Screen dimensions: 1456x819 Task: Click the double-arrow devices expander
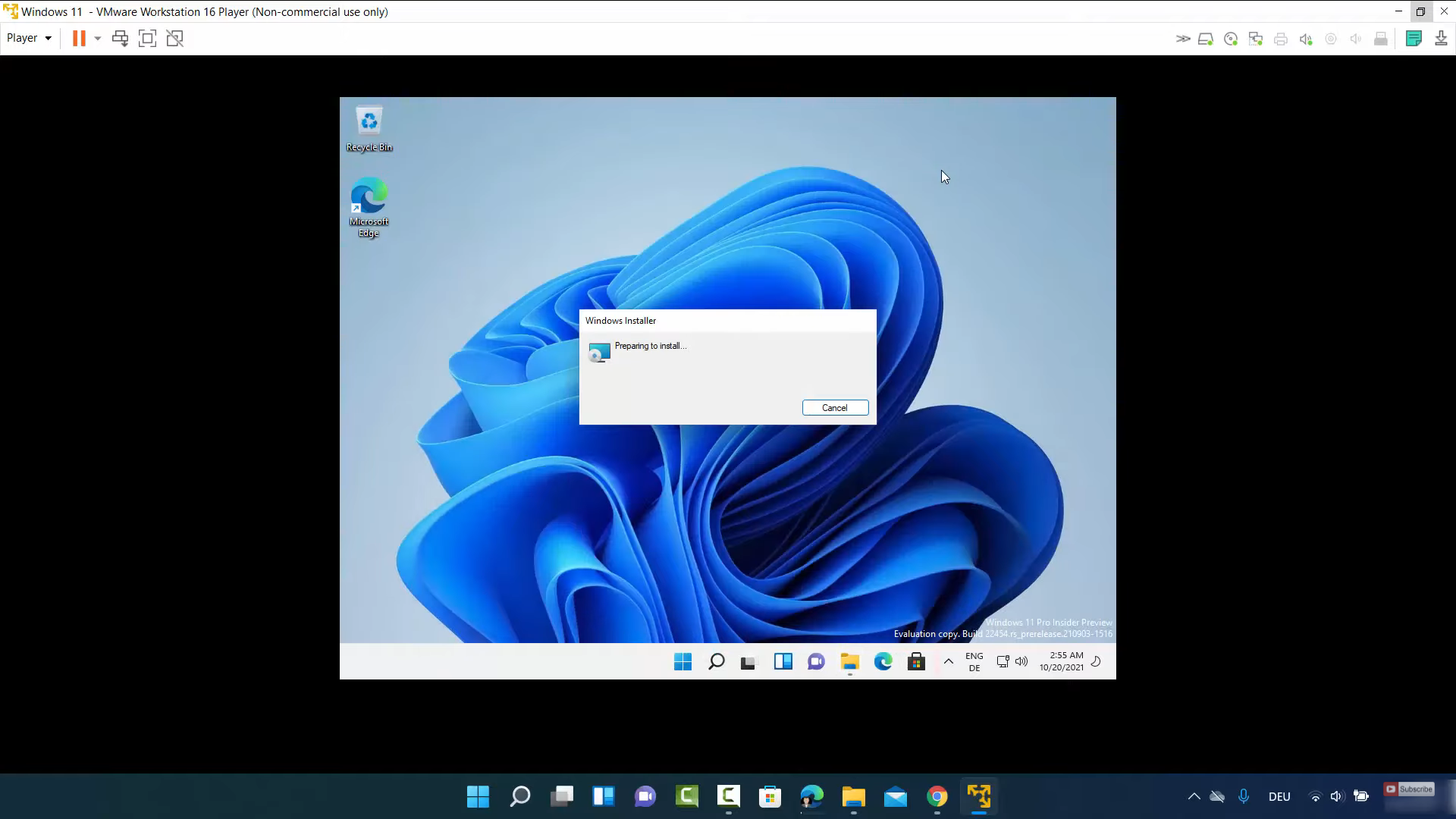(1182, 39)
